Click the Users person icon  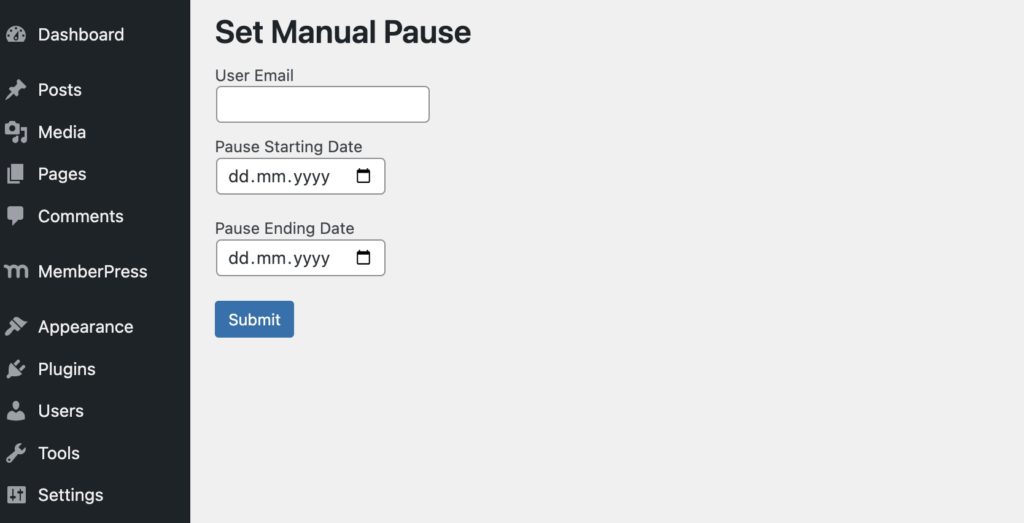(x=15, y=411)
